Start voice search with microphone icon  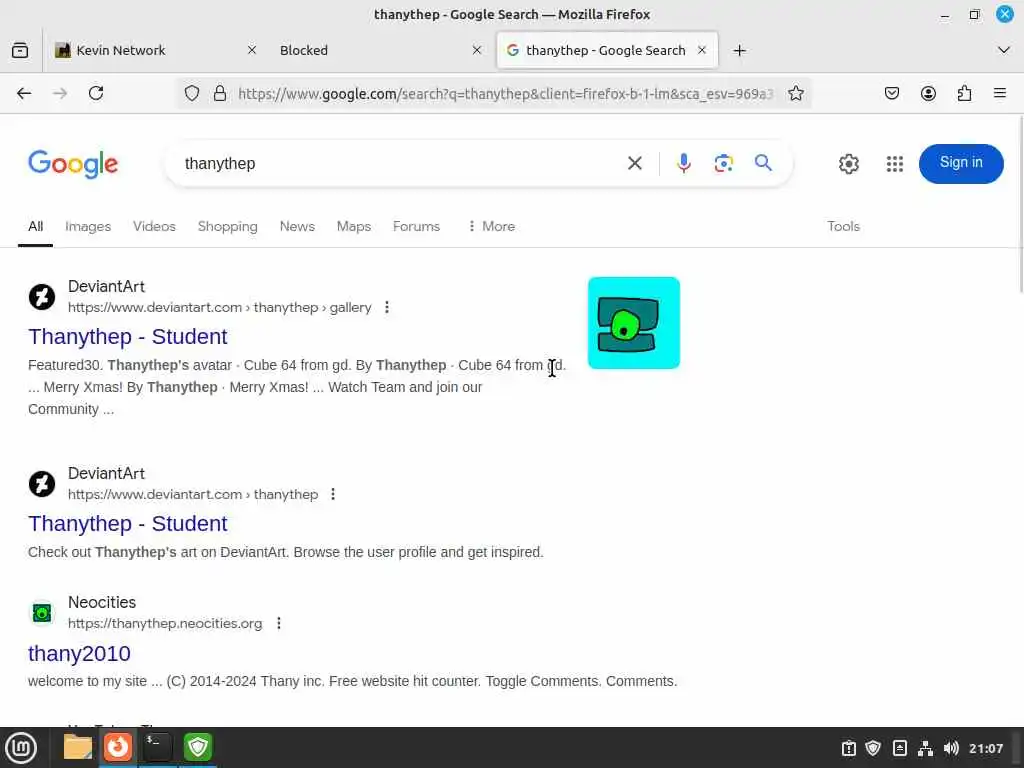684,163
